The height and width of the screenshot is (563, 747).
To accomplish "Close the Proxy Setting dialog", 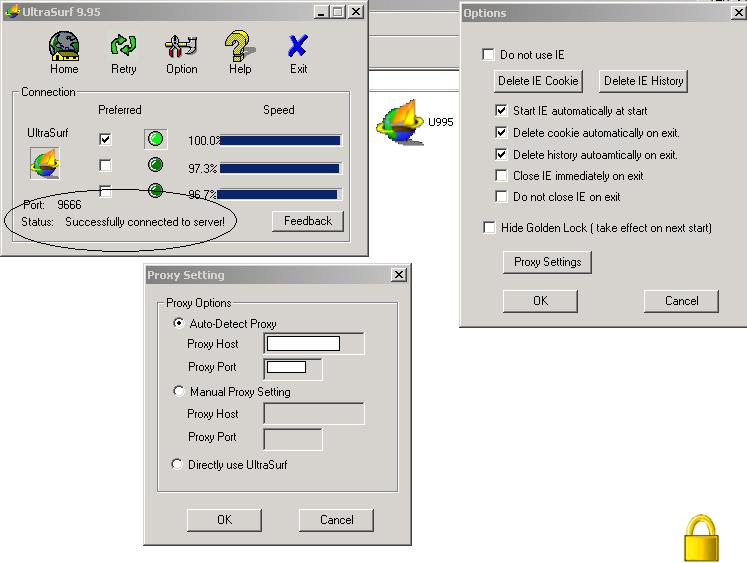I will [x=399, y=274].
